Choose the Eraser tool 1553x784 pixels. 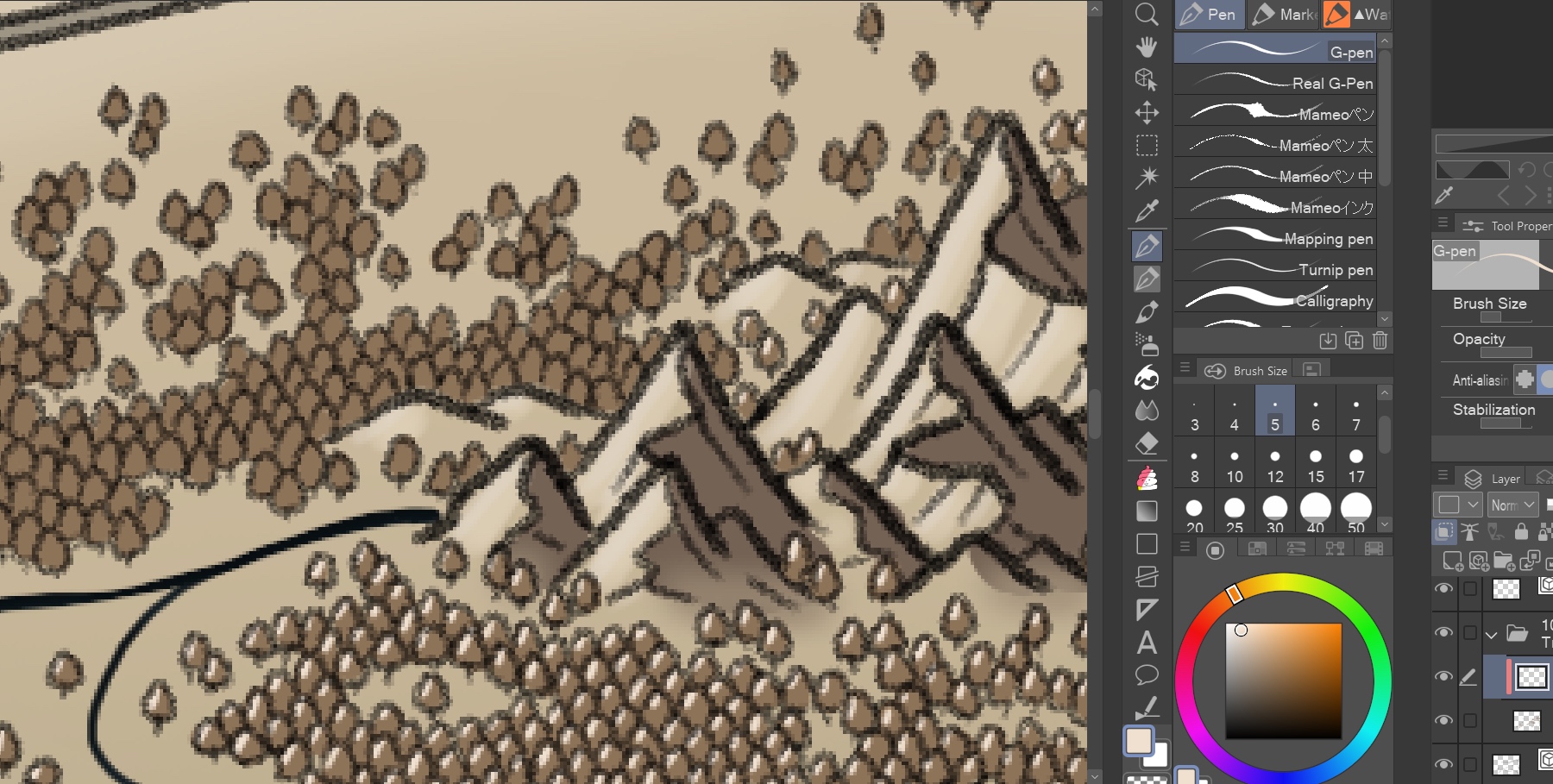coord(1147,444)
